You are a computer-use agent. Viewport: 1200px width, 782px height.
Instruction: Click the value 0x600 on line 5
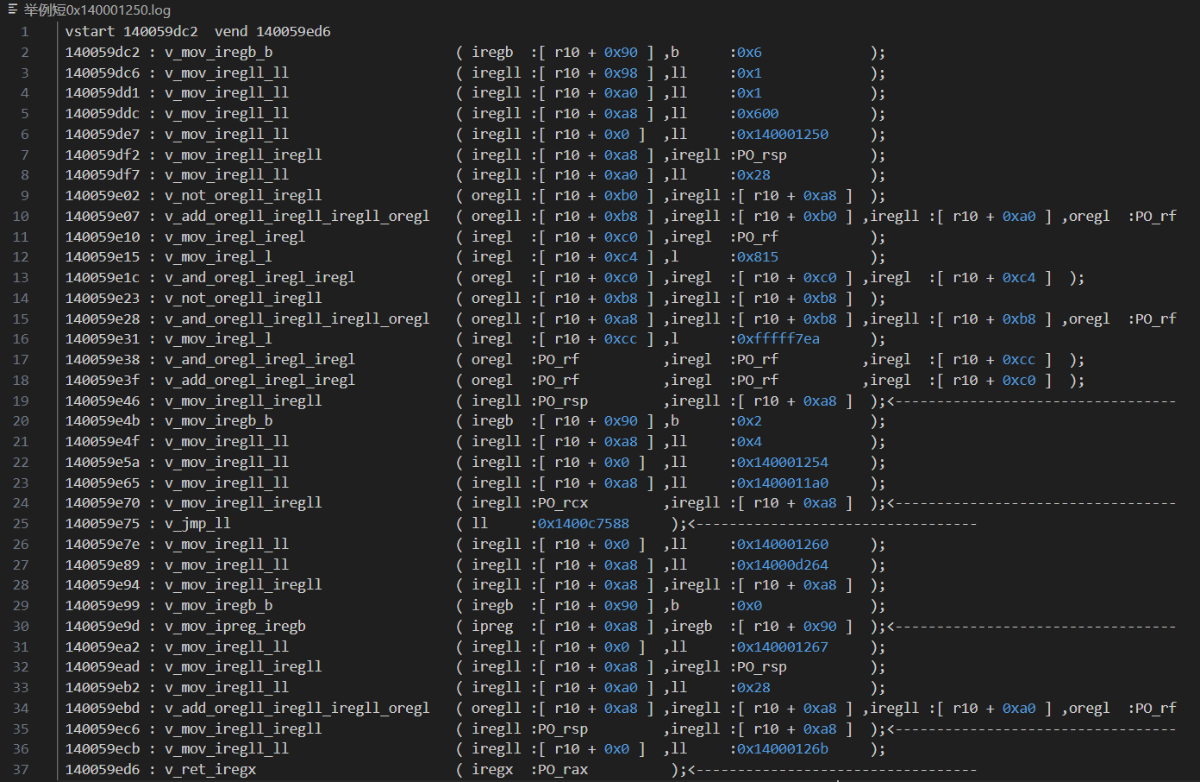pyautogui.click(x=757, y=114)
